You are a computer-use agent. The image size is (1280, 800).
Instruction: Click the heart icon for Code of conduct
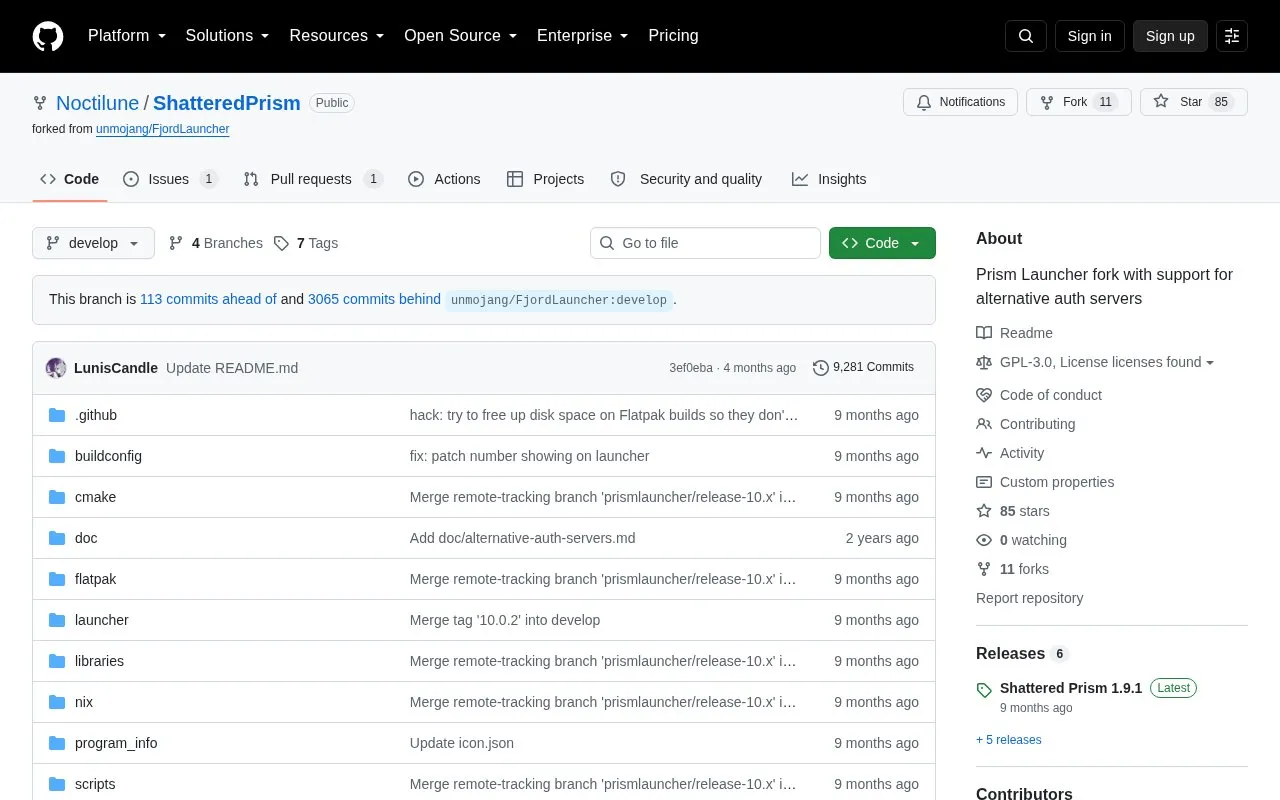[x=984, y=395]
